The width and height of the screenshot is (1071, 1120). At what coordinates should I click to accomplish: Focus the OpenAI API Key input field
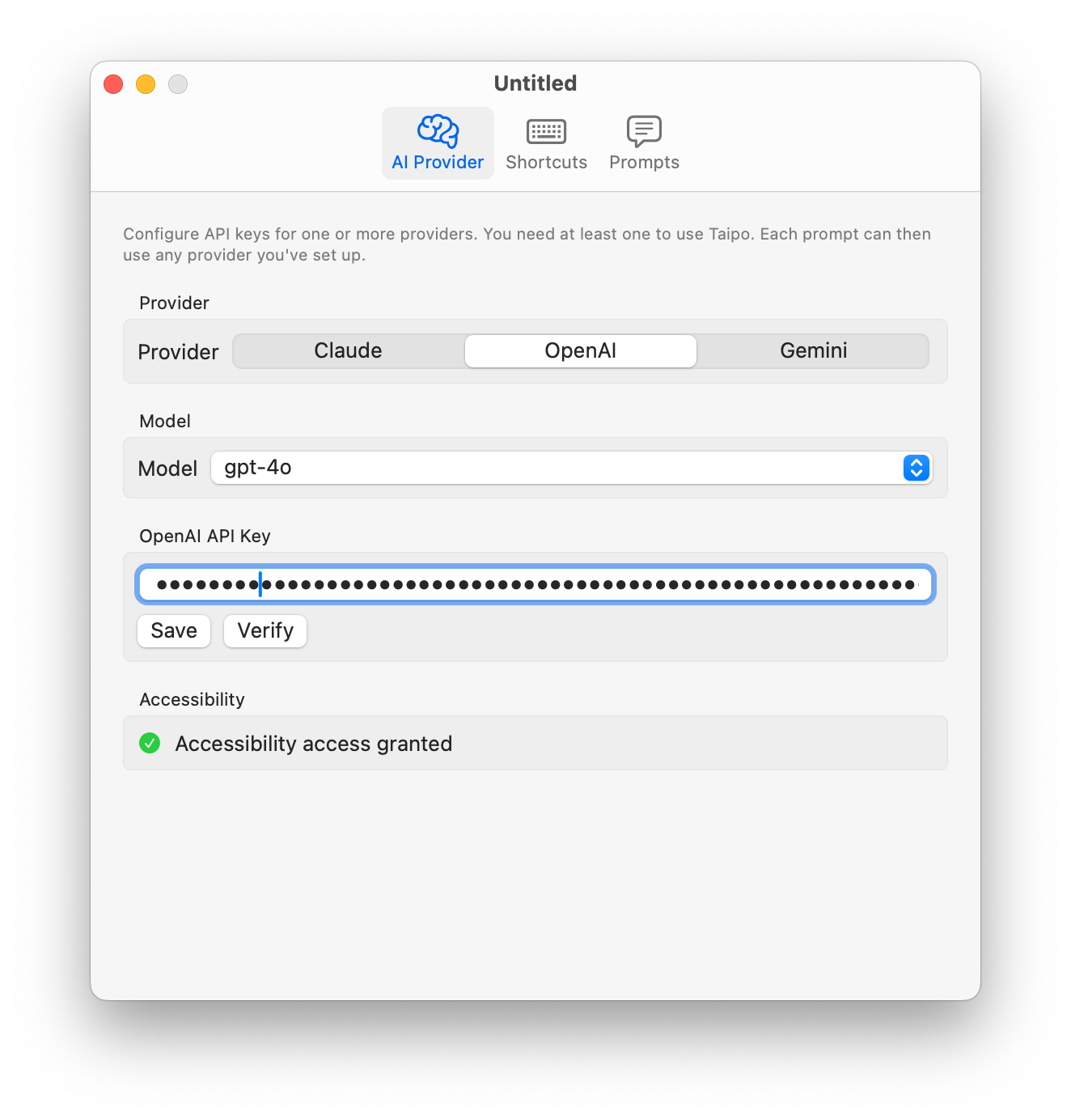(535, 583)
